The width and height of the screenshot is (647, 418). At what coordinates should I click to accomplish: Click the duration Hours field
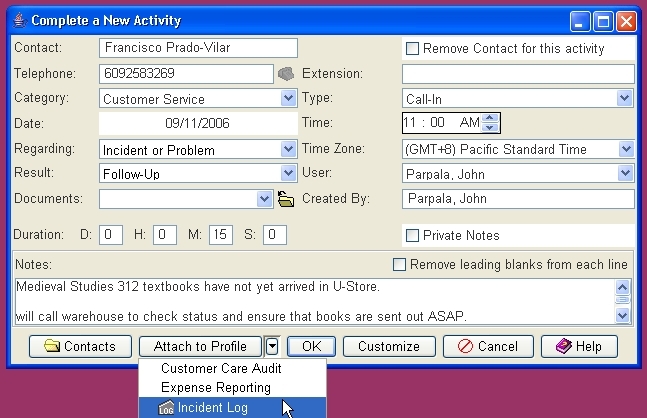pos(165,235)
